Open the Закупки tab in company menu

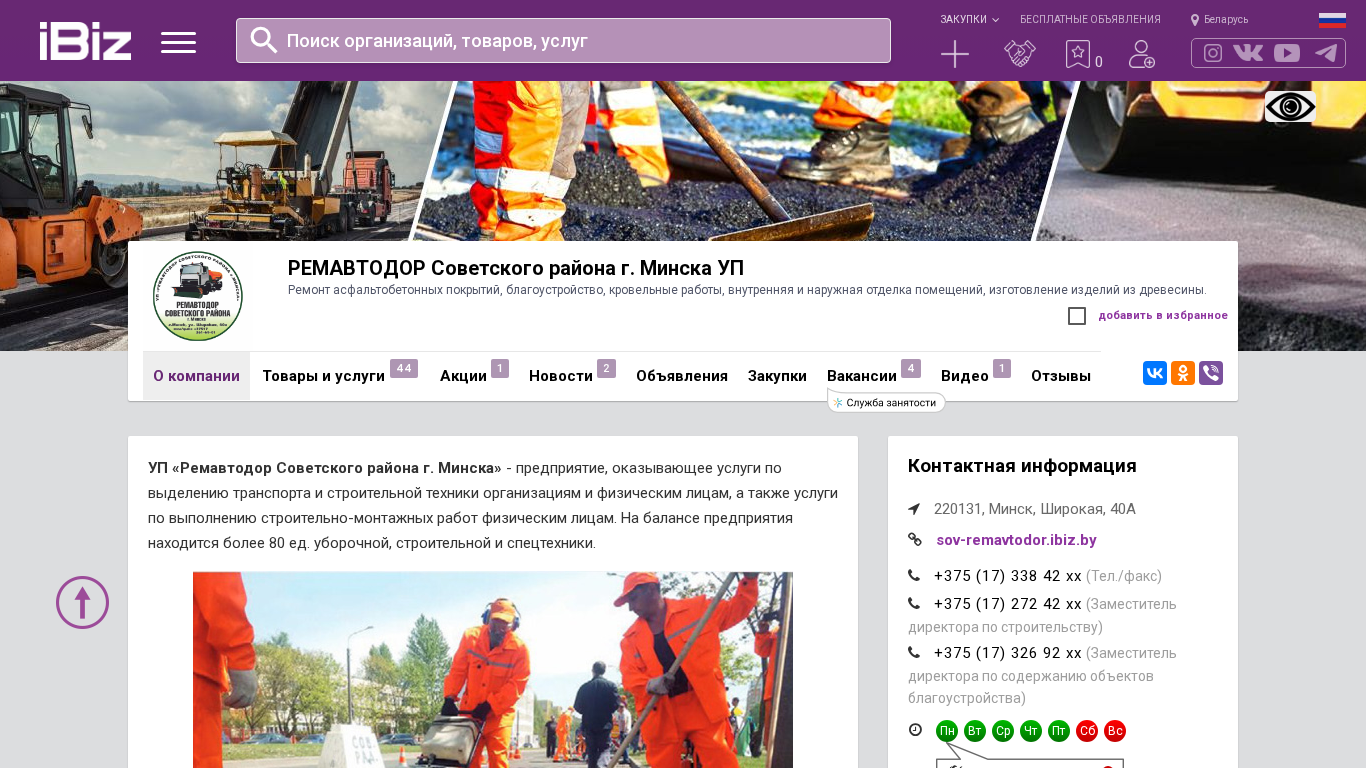click(x=777, y=376)
